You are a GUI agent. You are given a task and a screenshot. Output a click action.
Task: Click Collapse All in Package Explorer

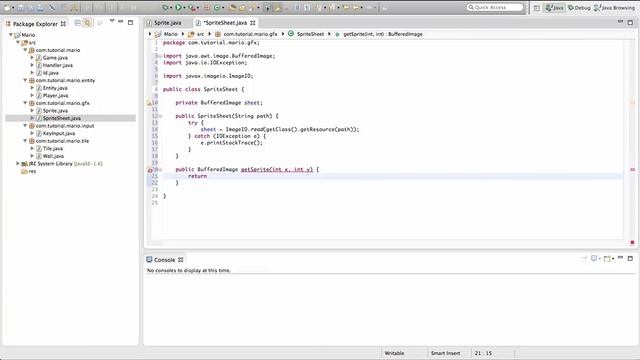point(78,23)
